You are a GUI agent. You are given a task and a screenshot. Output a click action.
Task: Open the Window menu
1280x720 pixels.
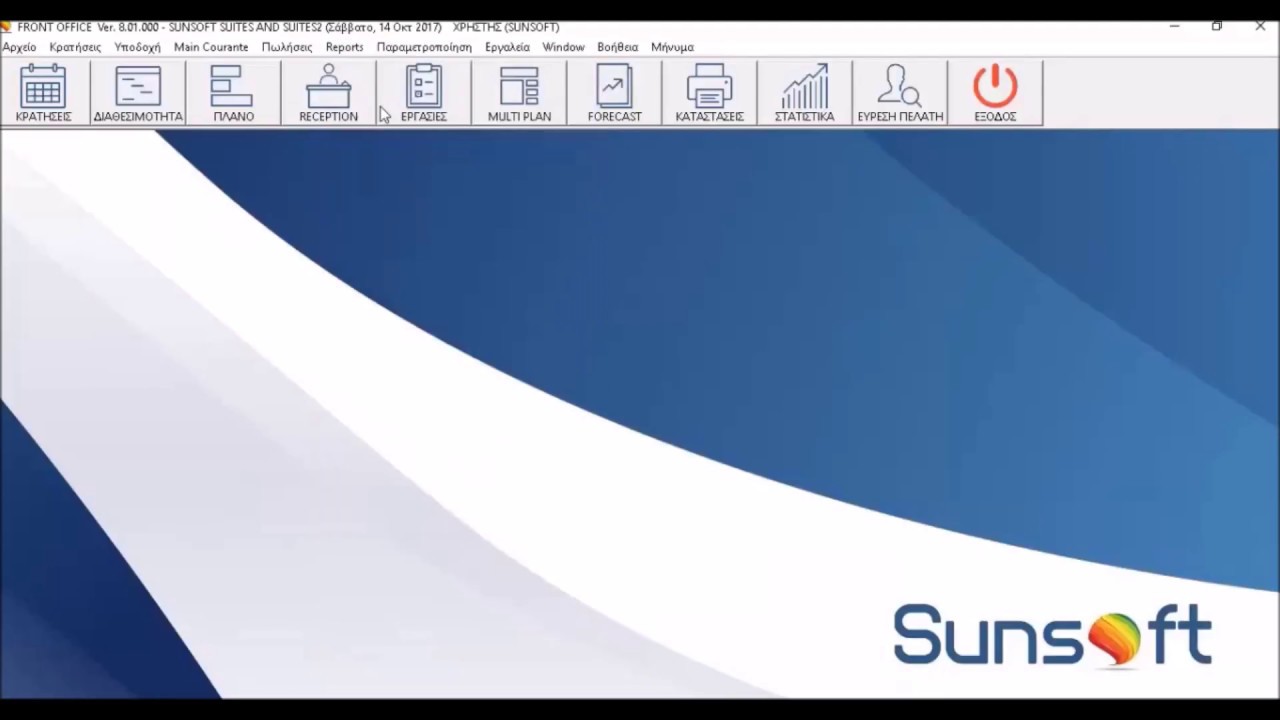click(563, 47)
